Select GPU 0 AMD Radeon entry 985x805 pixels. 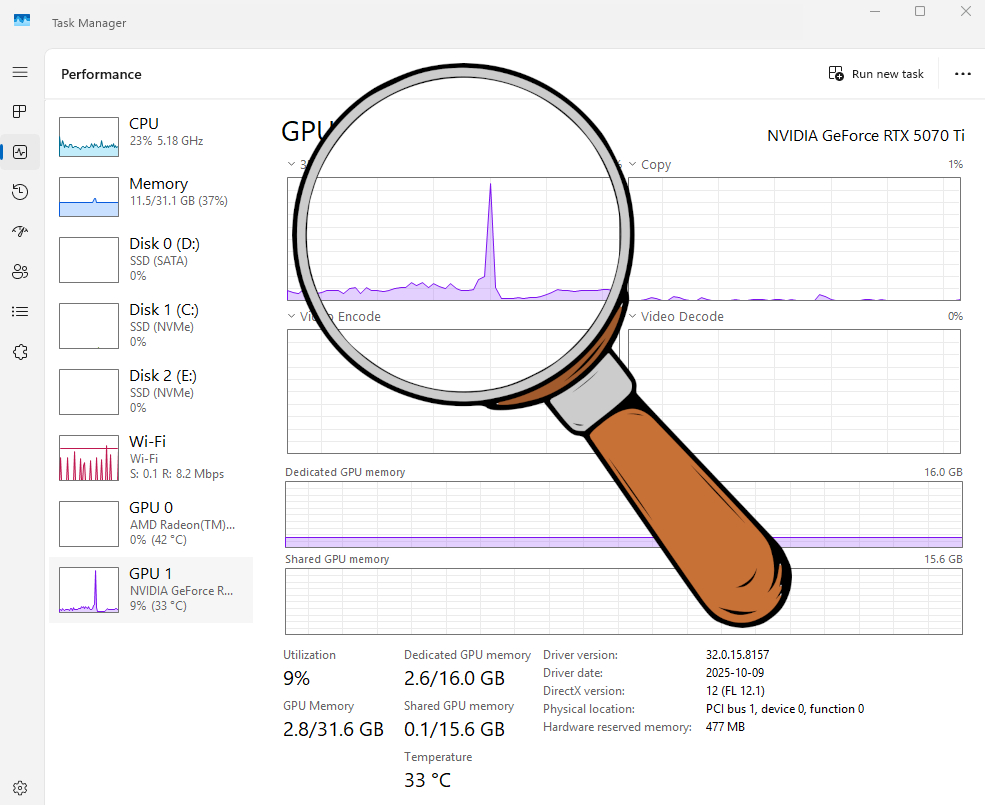point(150,523)
